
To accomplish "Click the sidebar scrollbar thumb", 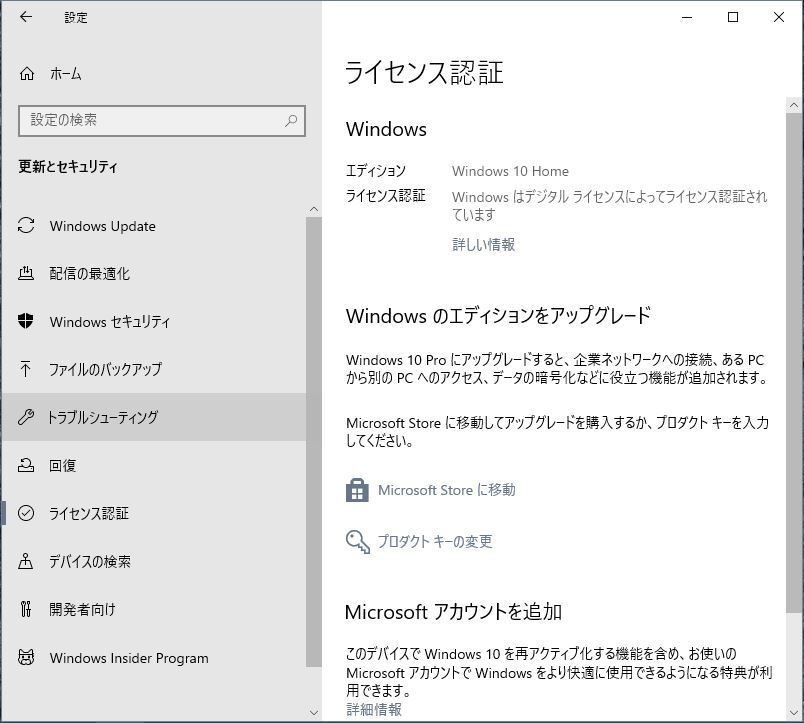I will pos(314,442).
